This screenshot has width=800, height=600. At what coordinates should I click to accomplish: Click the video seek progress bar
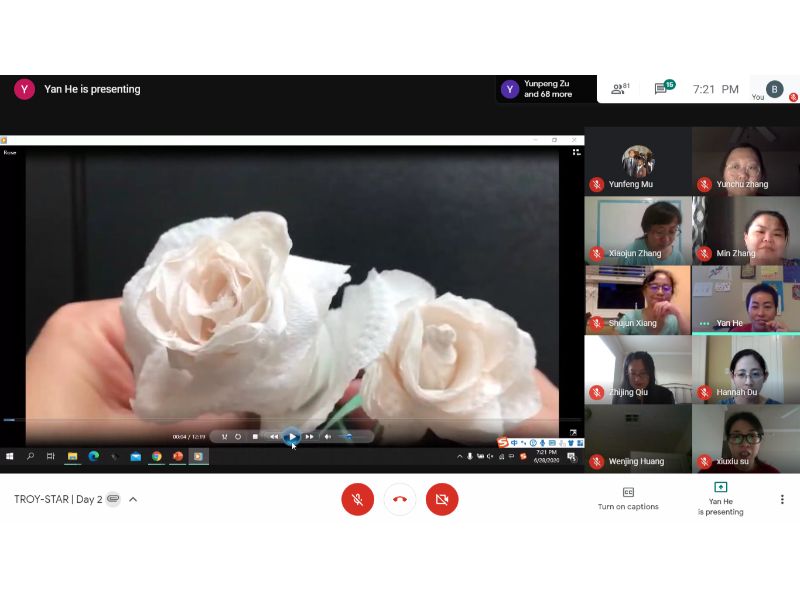pyautogui.click(x=292, y=420)
